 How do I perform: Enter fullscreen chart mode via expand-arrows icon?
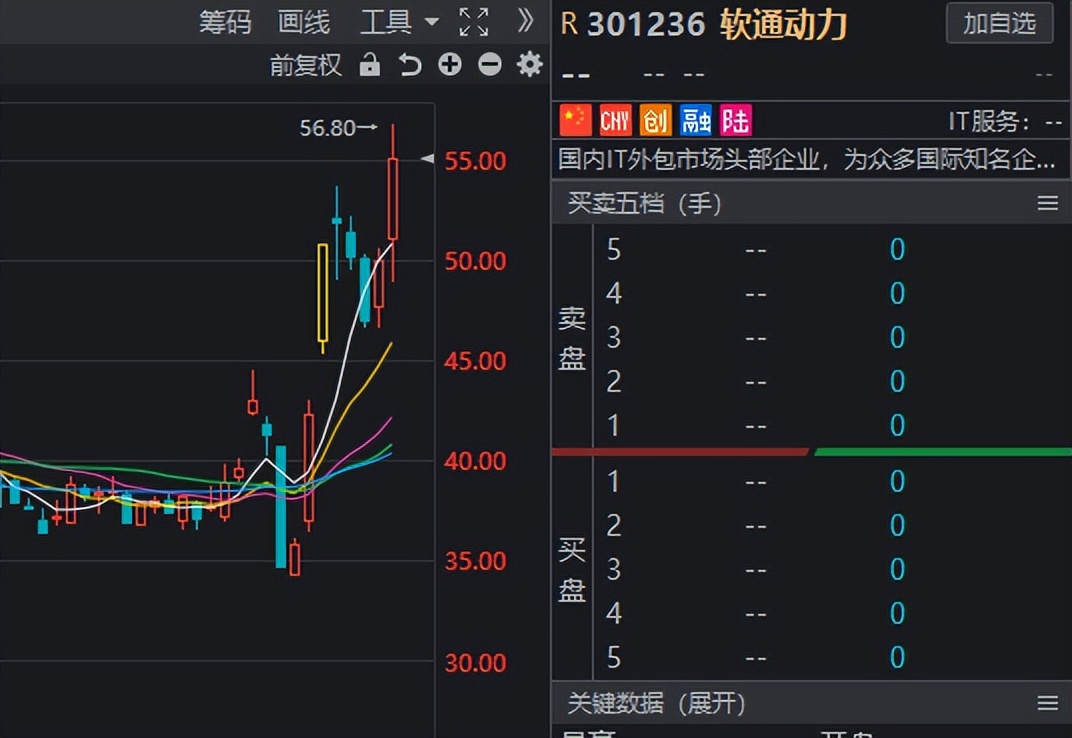click(x=473, y=22)
